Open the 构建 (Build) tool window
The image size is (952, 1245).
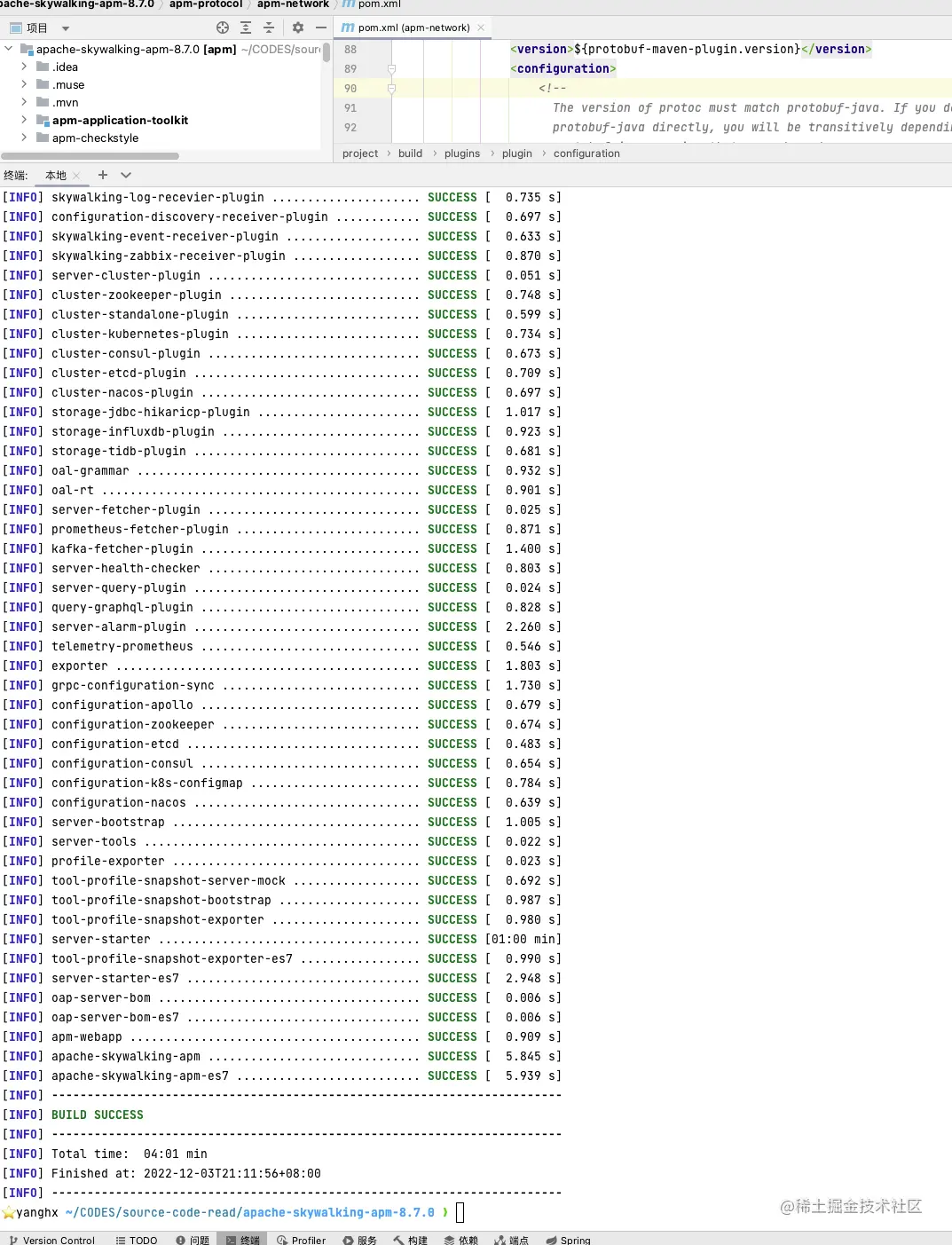click(411, 1240)
